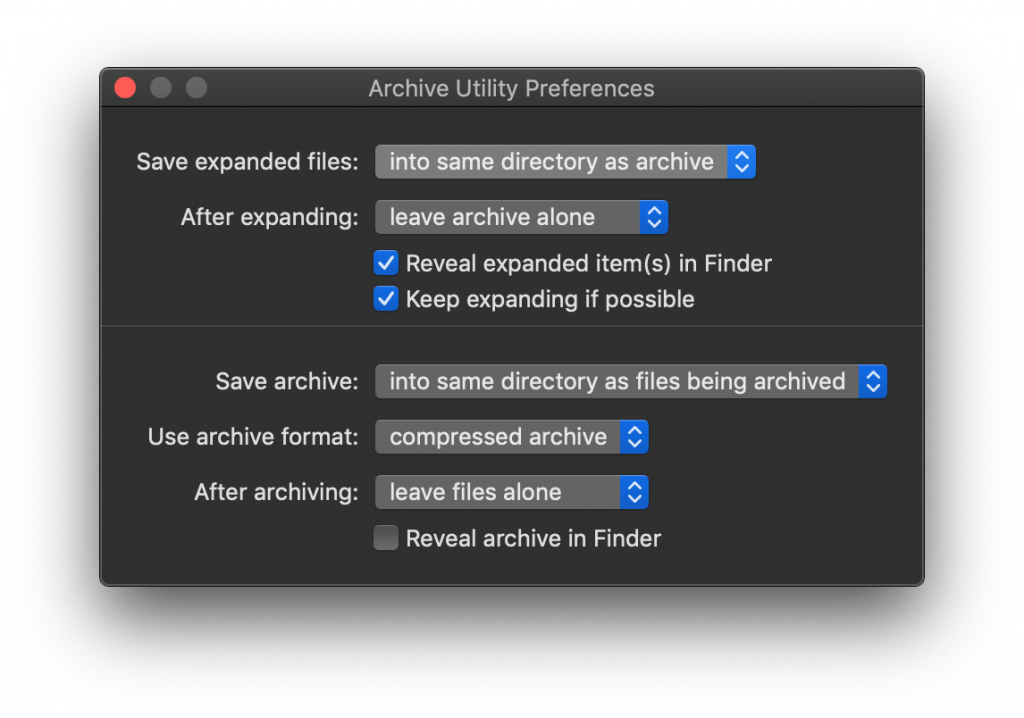Click the chevron icon on the "After archiving" popup
The height and width of the screenshot is (718, 1024).
click(634, 492)
